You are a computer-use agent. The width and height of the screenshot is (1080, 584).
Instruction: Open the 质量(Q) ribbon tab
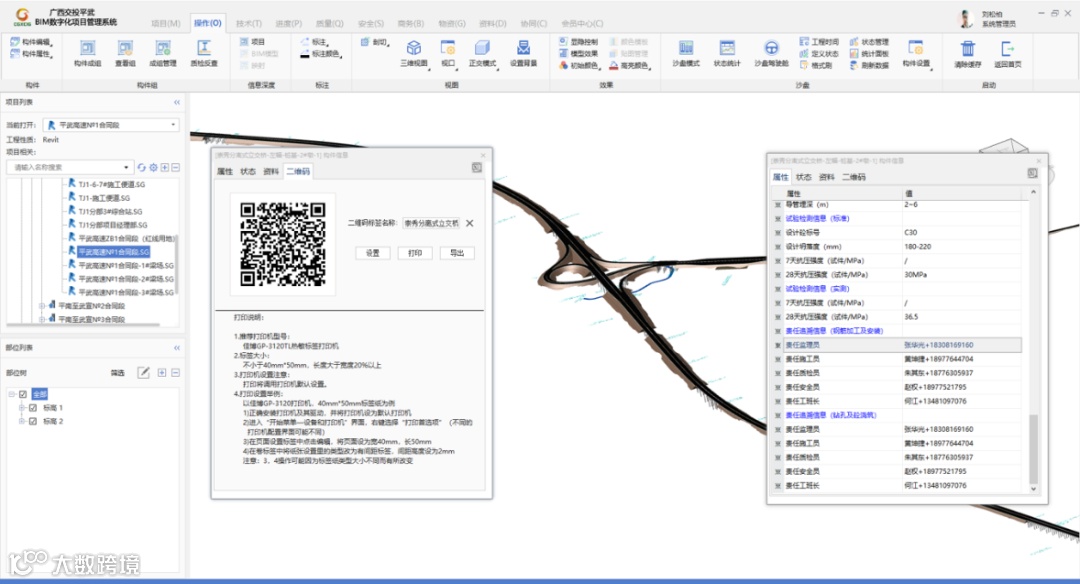click(x=329, y=23)
